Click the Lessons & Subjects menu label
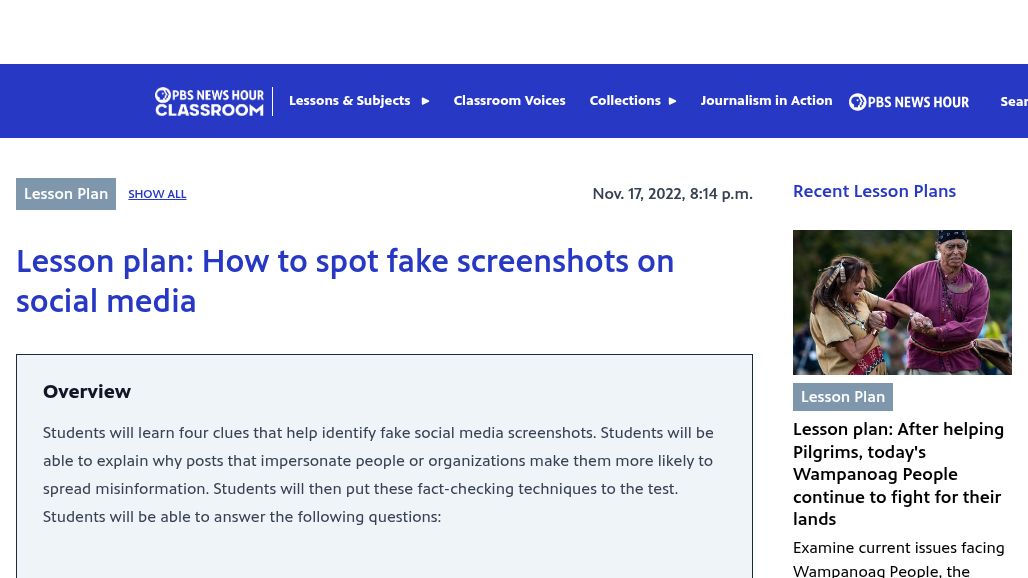 349,101
